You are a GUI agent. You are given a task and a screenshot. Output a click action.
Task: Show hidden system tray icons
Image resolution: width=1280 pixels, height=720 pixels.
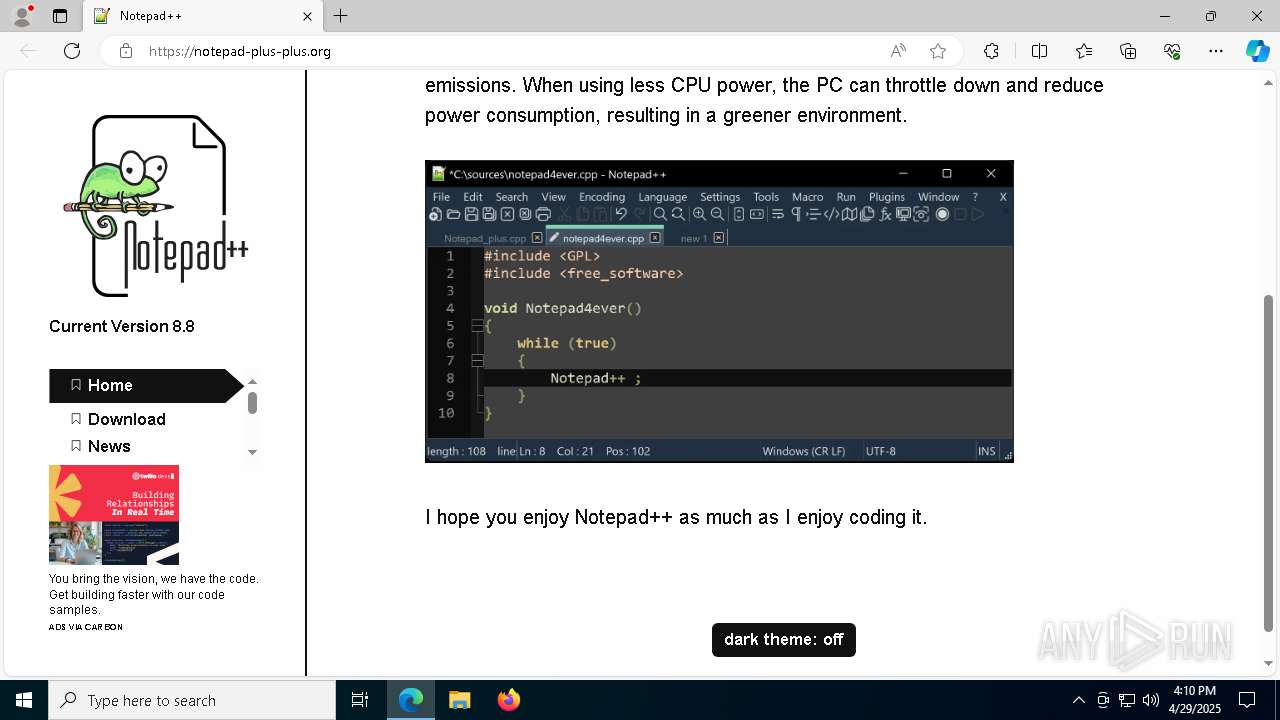(x=1078, y=700)
